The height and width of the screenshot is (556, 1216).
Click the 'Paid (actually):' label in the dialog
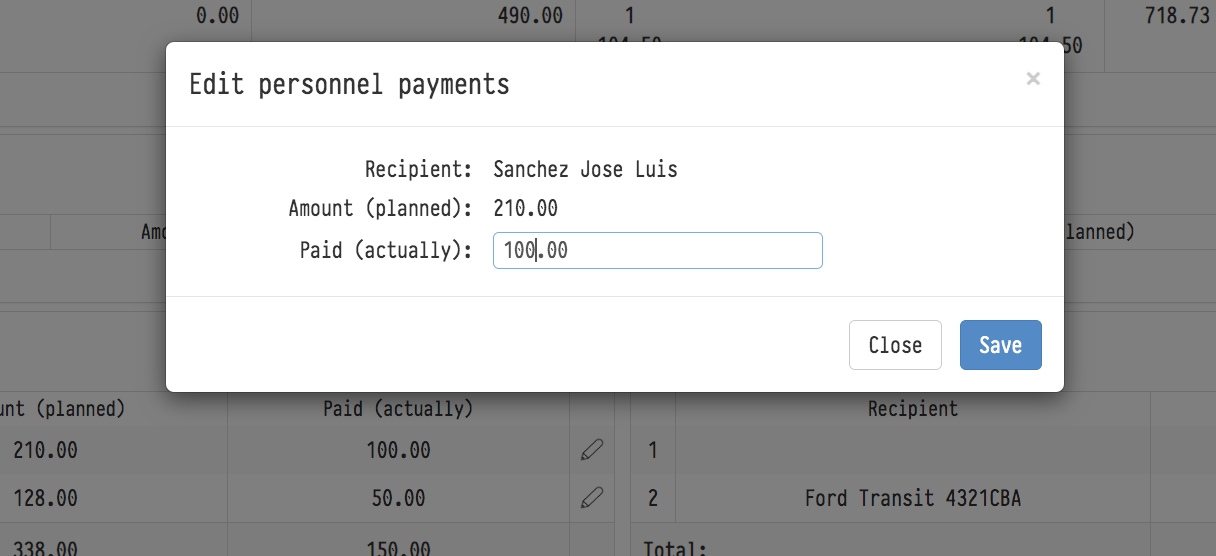coord(386,251)
